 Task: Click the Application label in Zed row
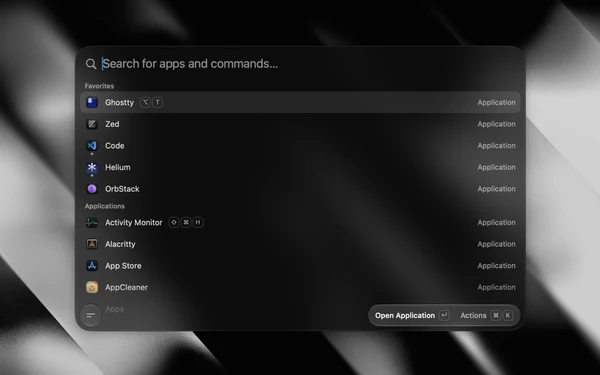pyautogui.click(x=496, y=124)
